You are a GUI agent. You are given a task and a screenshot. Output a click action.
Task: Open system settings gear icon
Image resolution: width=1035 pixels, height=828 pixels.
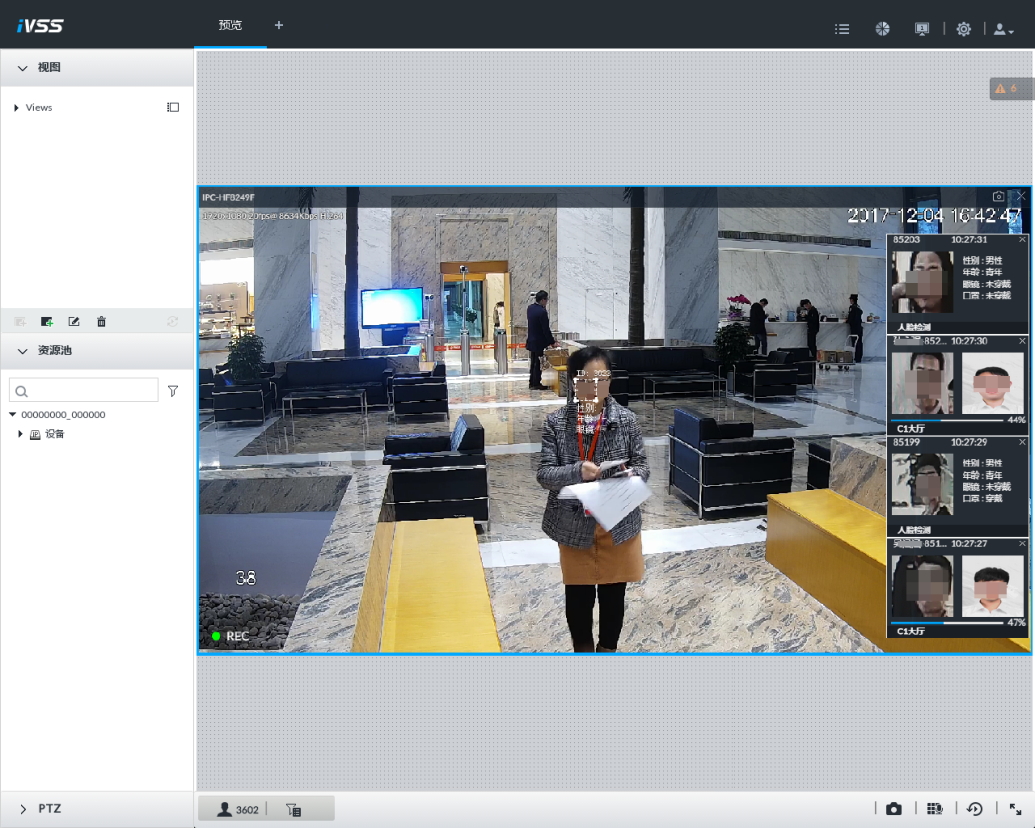[963, 29]
